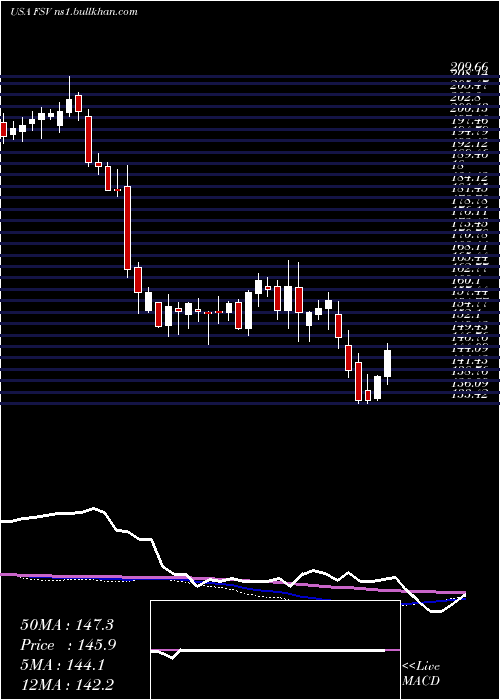Click the 136.09 price axis label
The width and height of the screenshot is (500, 700).
tap(469, 383)
